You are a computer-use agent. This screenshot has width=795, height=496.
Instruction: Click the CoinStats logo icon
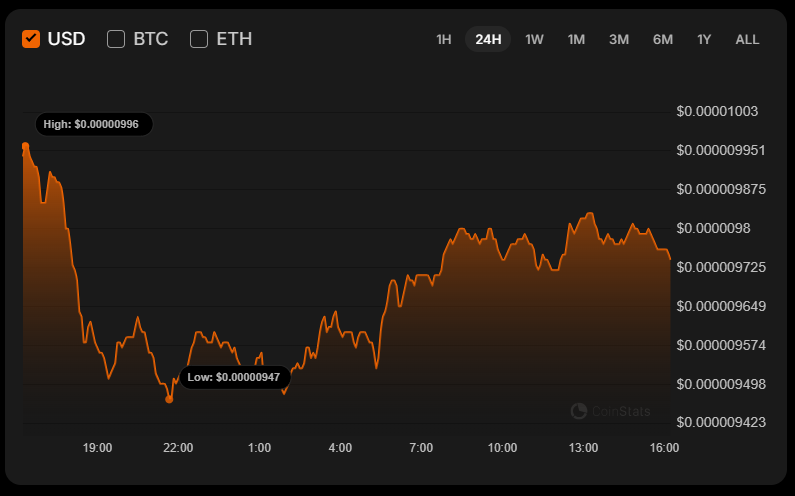pyautogui.click(x=578, y=411)
